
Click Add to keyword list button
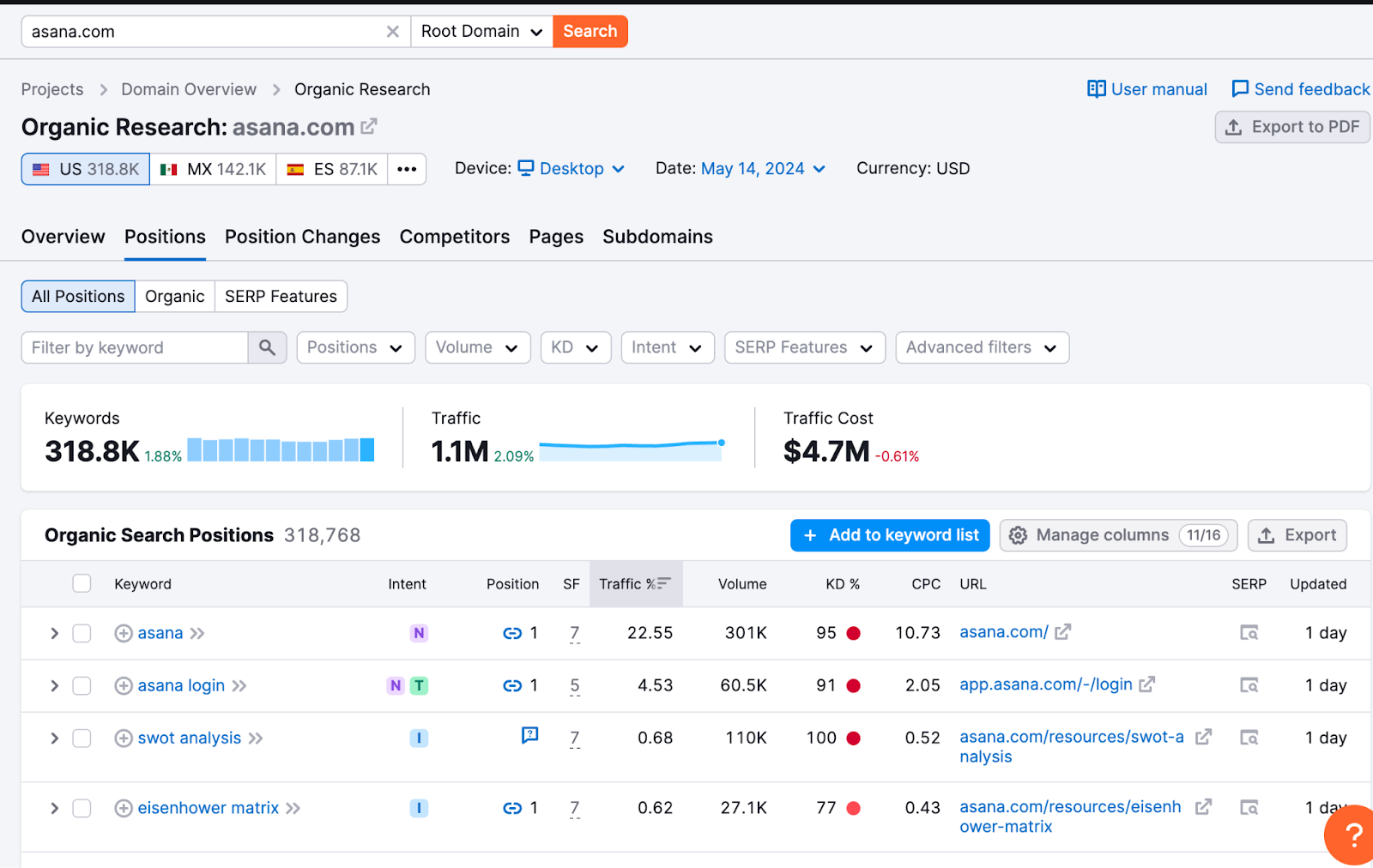click(x=890, y=535)
